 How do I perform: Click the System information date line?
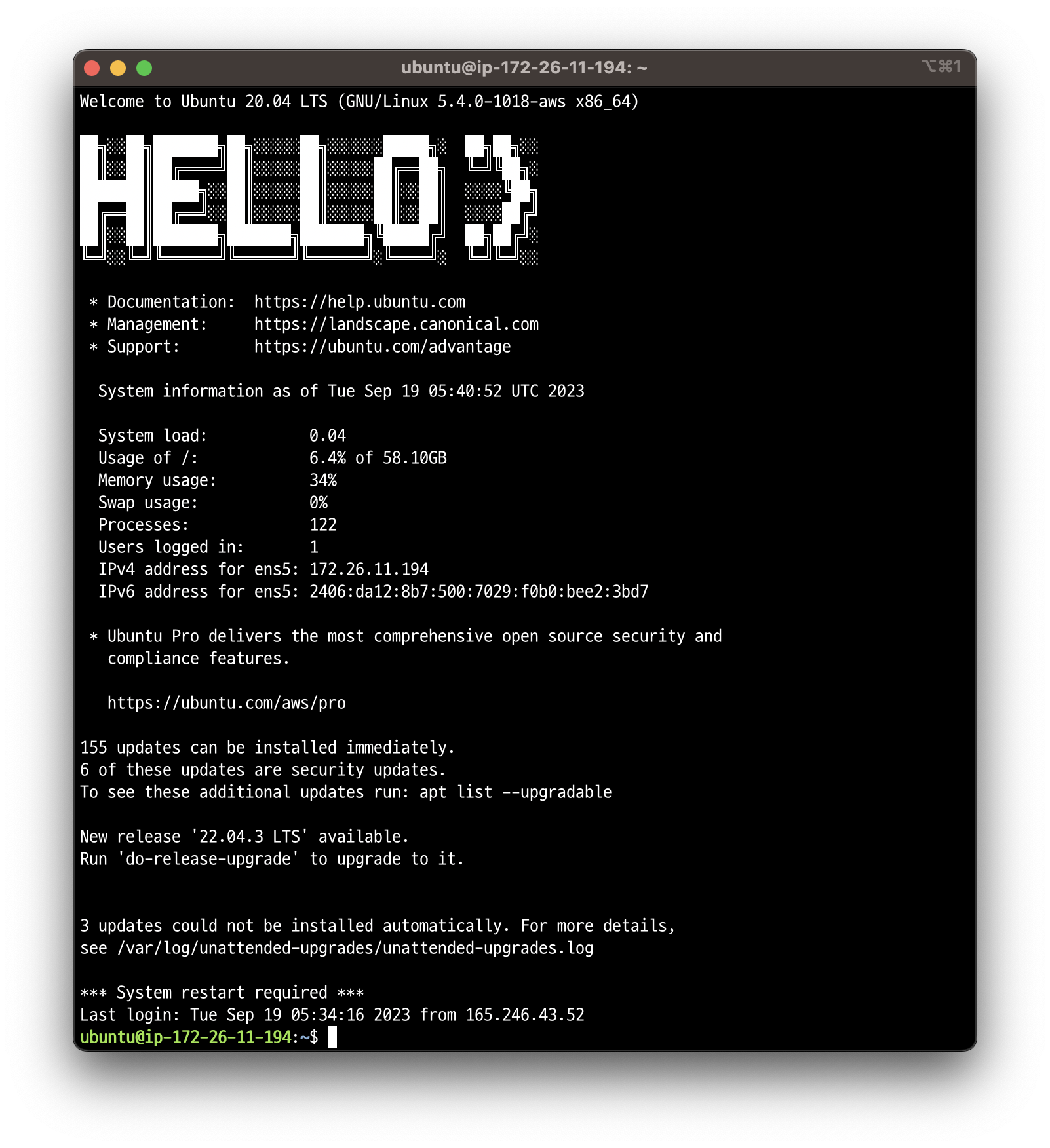point(341,391)
